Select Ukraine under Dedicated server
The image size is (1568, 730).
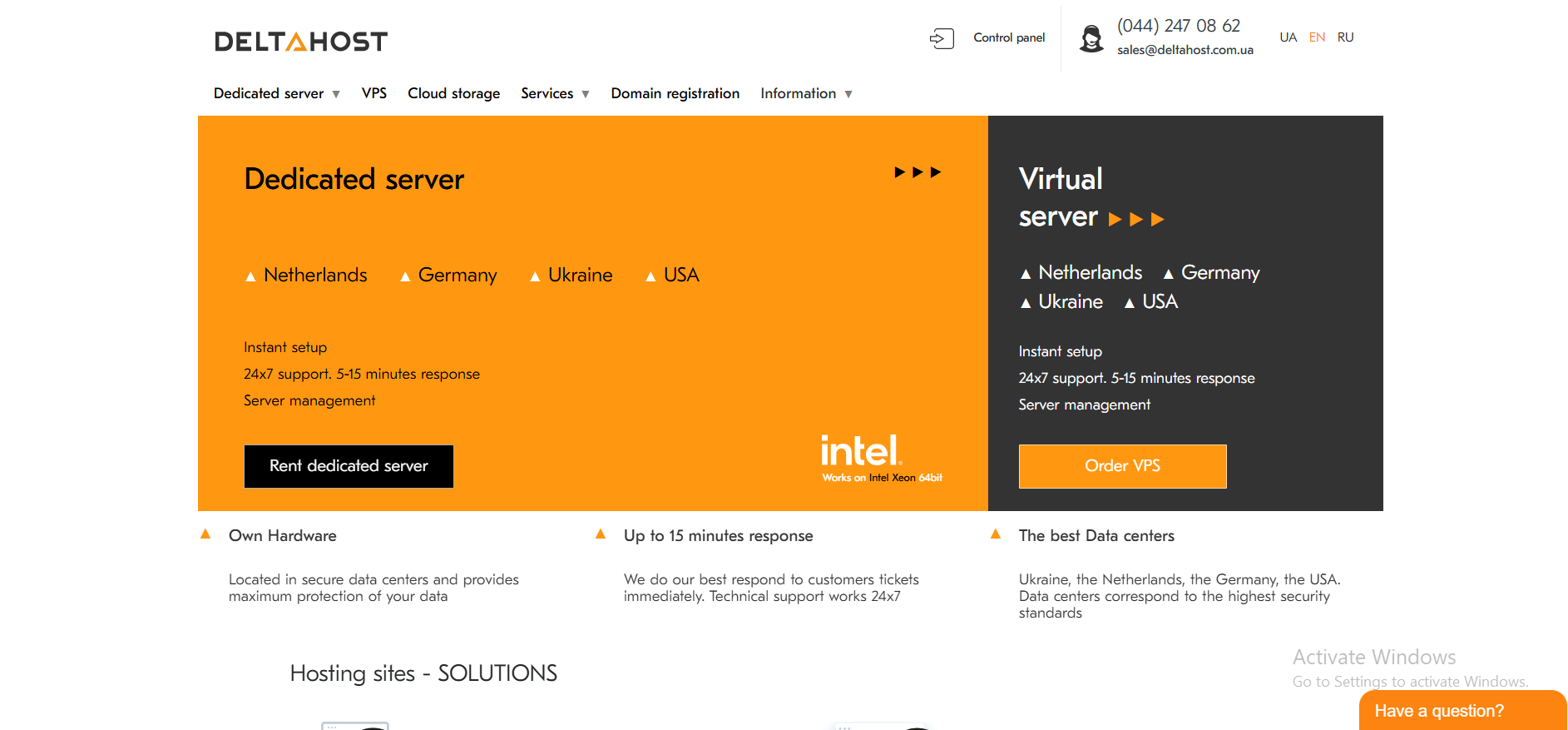click(581, 276)
